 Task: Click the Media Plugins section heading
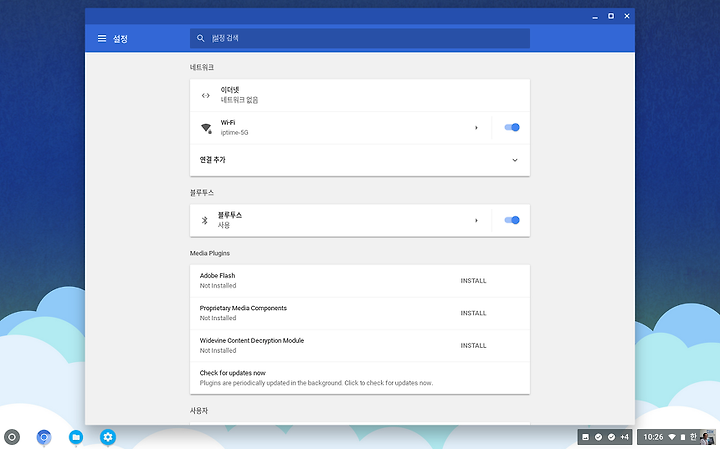click(210, 253)
